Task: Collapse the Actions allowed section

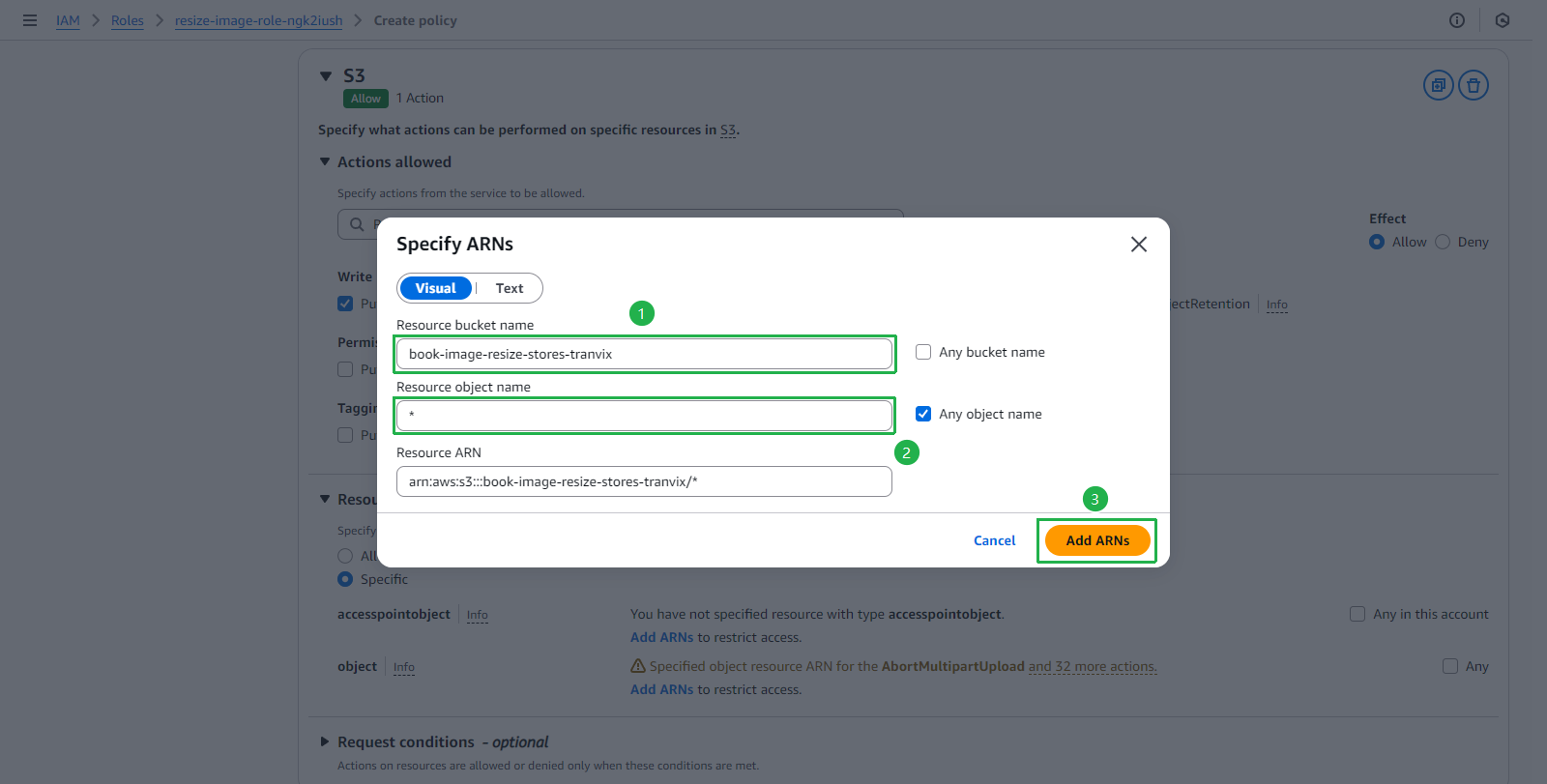Action: click(x=325, y=161)
